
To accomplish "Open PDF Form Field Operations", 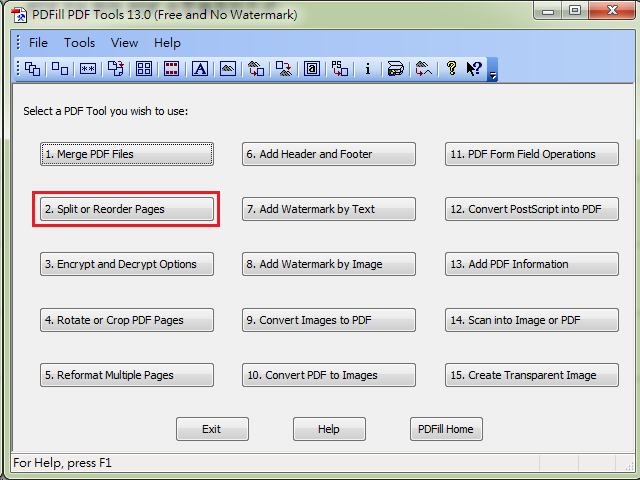I will 532,154.
